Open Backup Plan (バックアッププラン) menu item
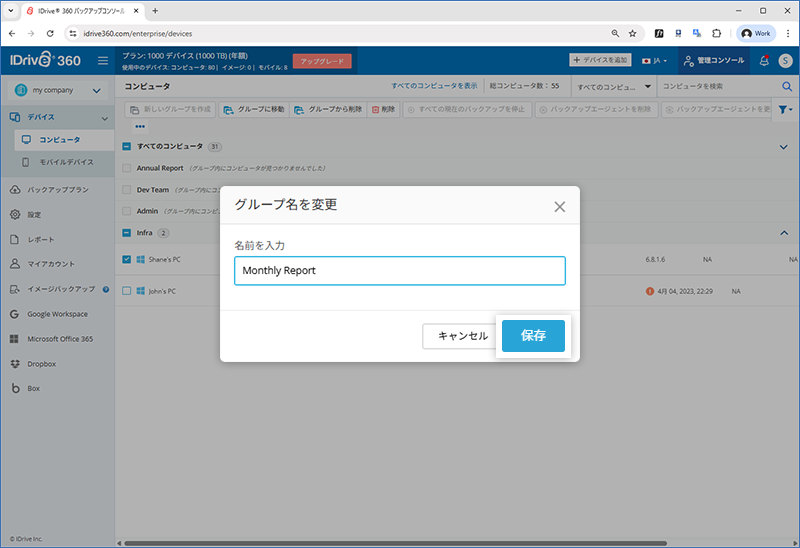The width and height of the screenshot is (800, 548). point(57,189)
